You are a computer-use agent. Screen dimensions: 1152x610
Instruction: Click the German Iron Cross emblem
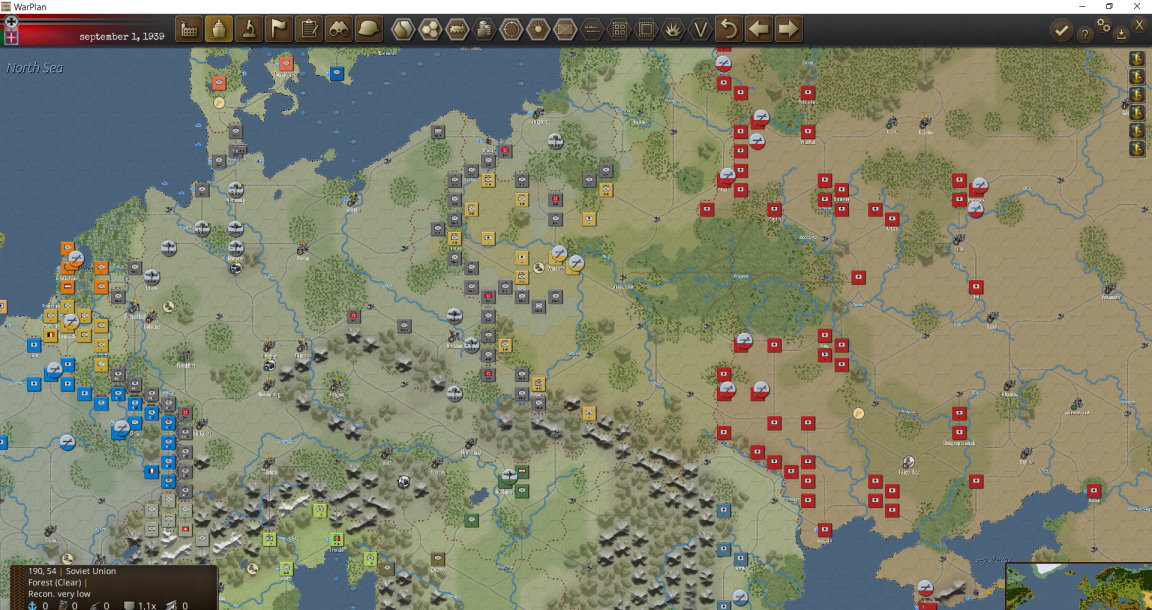tap(11, 21)
